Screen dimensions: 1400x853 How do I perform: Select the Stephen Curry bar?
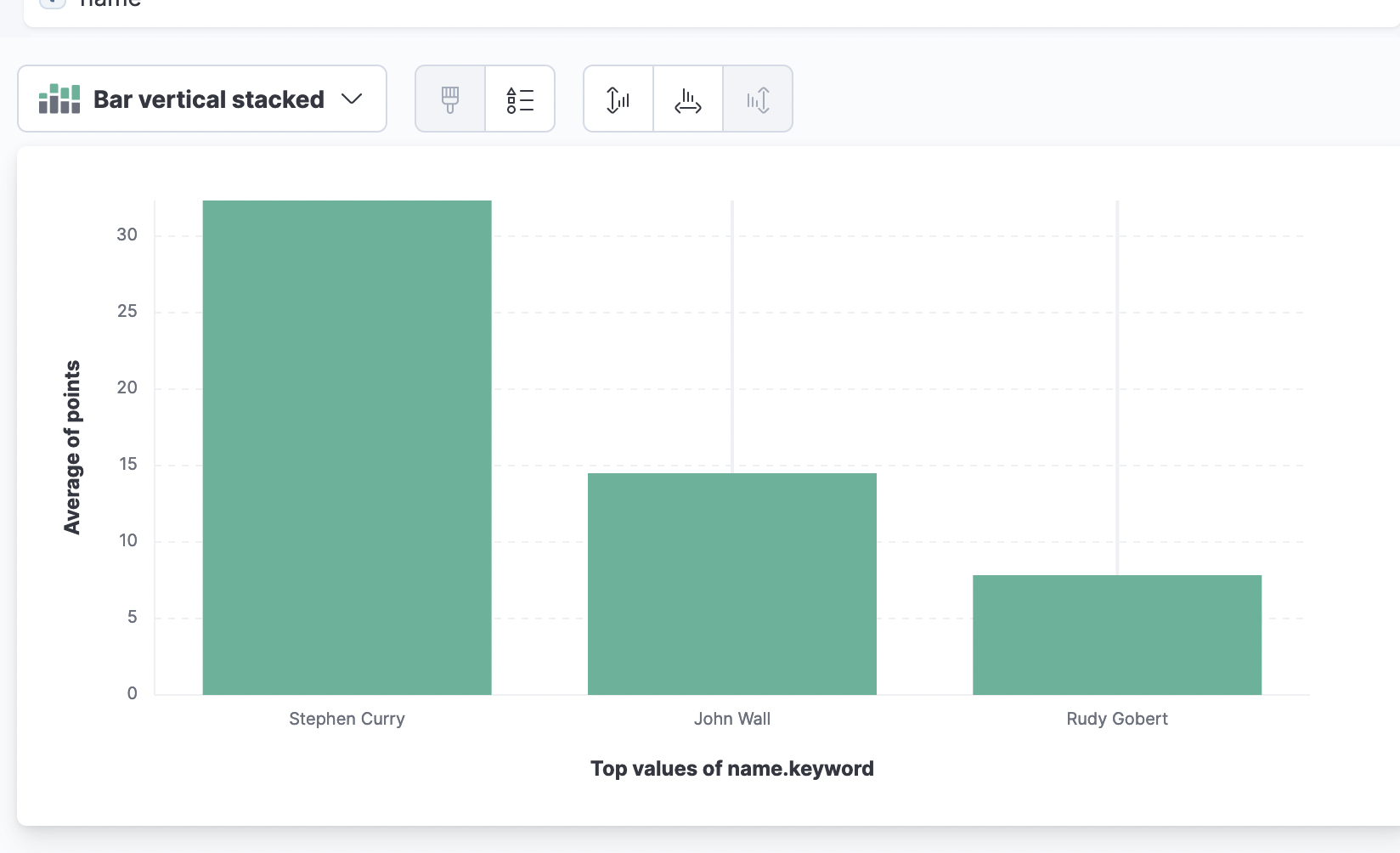click(x=347, y=448)
